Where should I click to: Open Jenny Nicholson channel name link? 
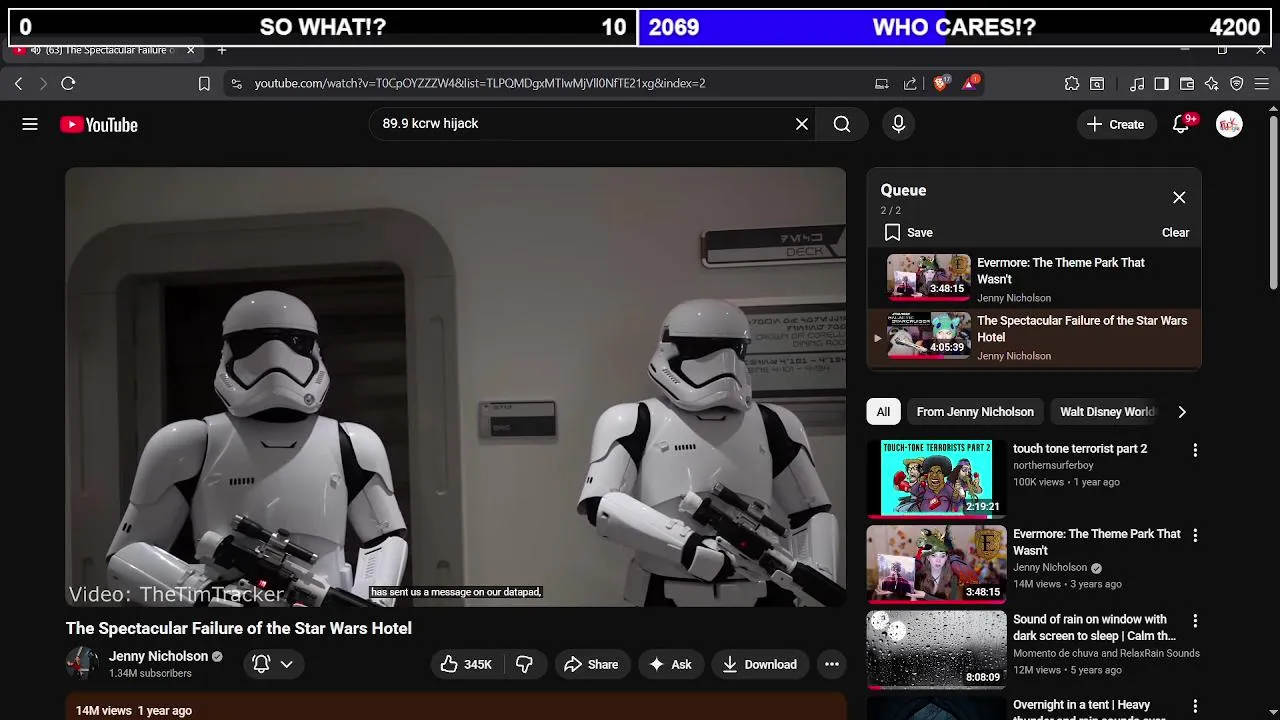pyautogui.click(x=158, y=657)
